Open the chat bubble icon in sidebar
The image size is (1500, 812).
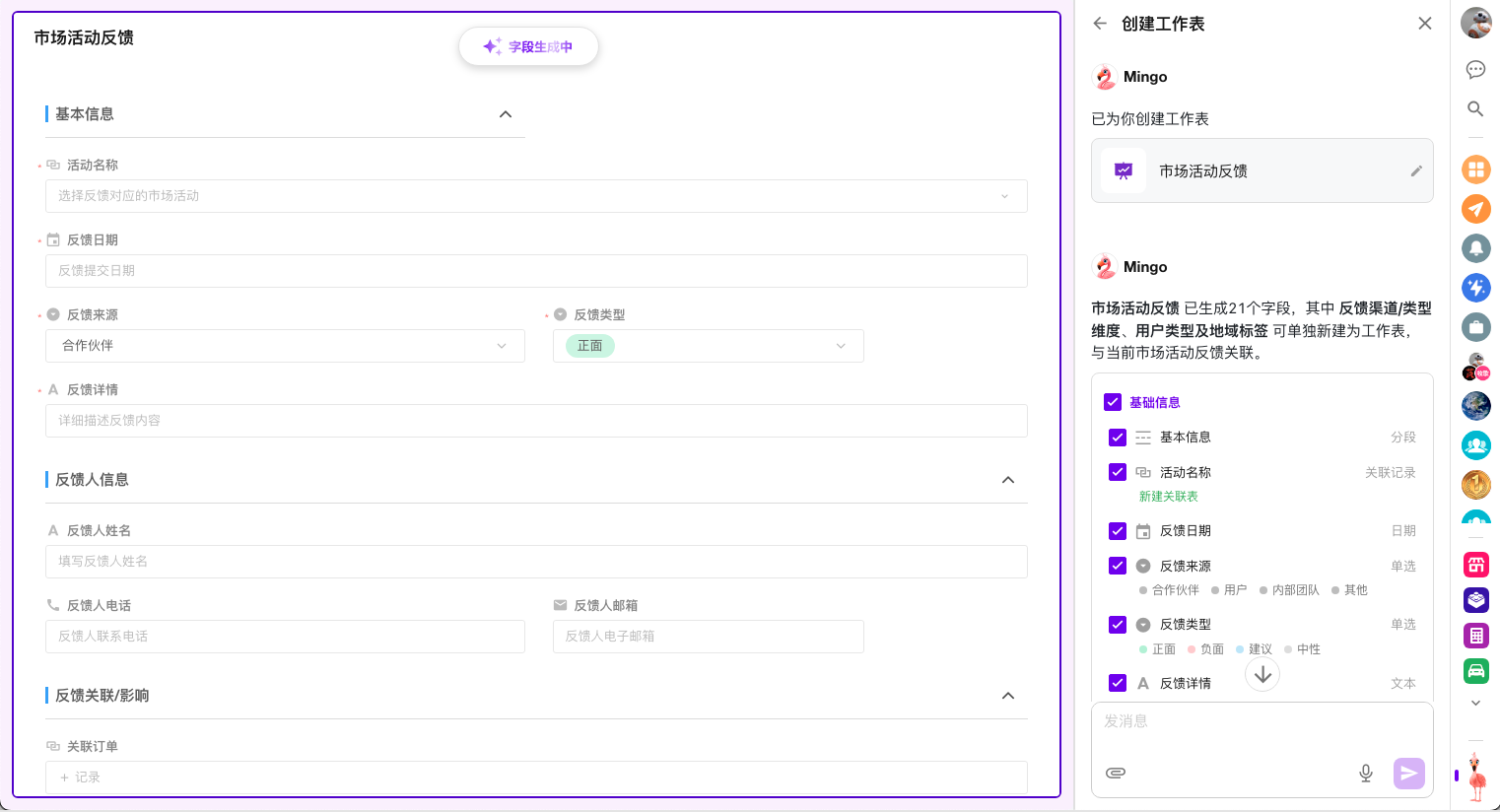[x=1475, y=69]
